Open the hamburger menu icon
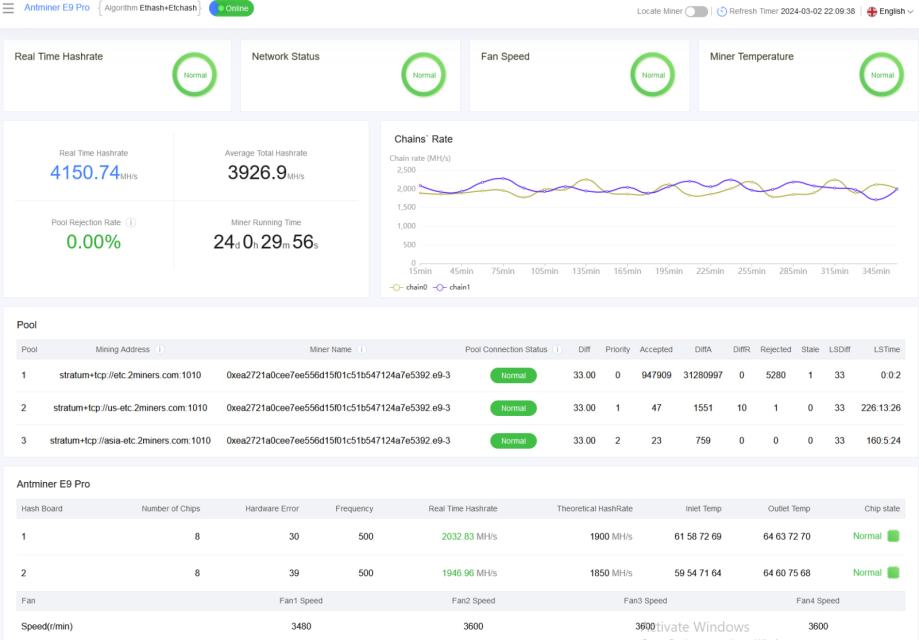The height and width of the screenshot is (640, 919). point(9,8)
